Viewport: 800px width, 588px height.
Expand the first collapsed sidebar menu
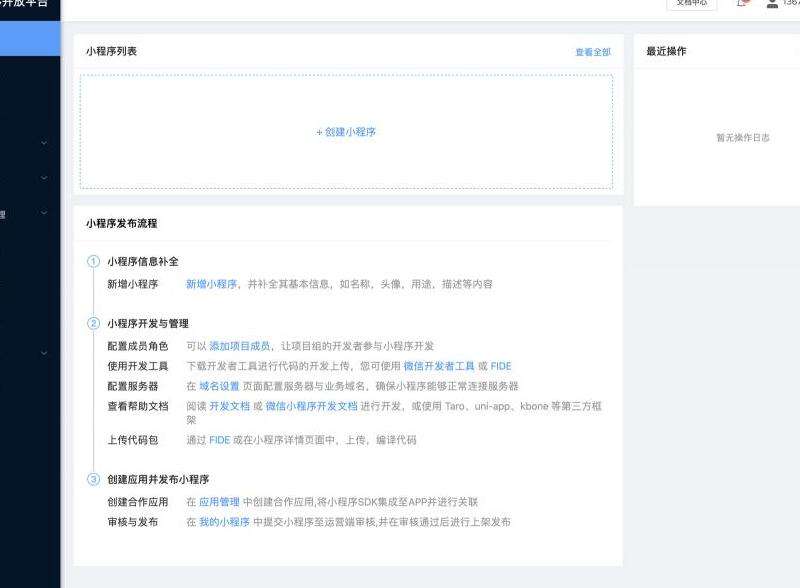tap(43, 142)
